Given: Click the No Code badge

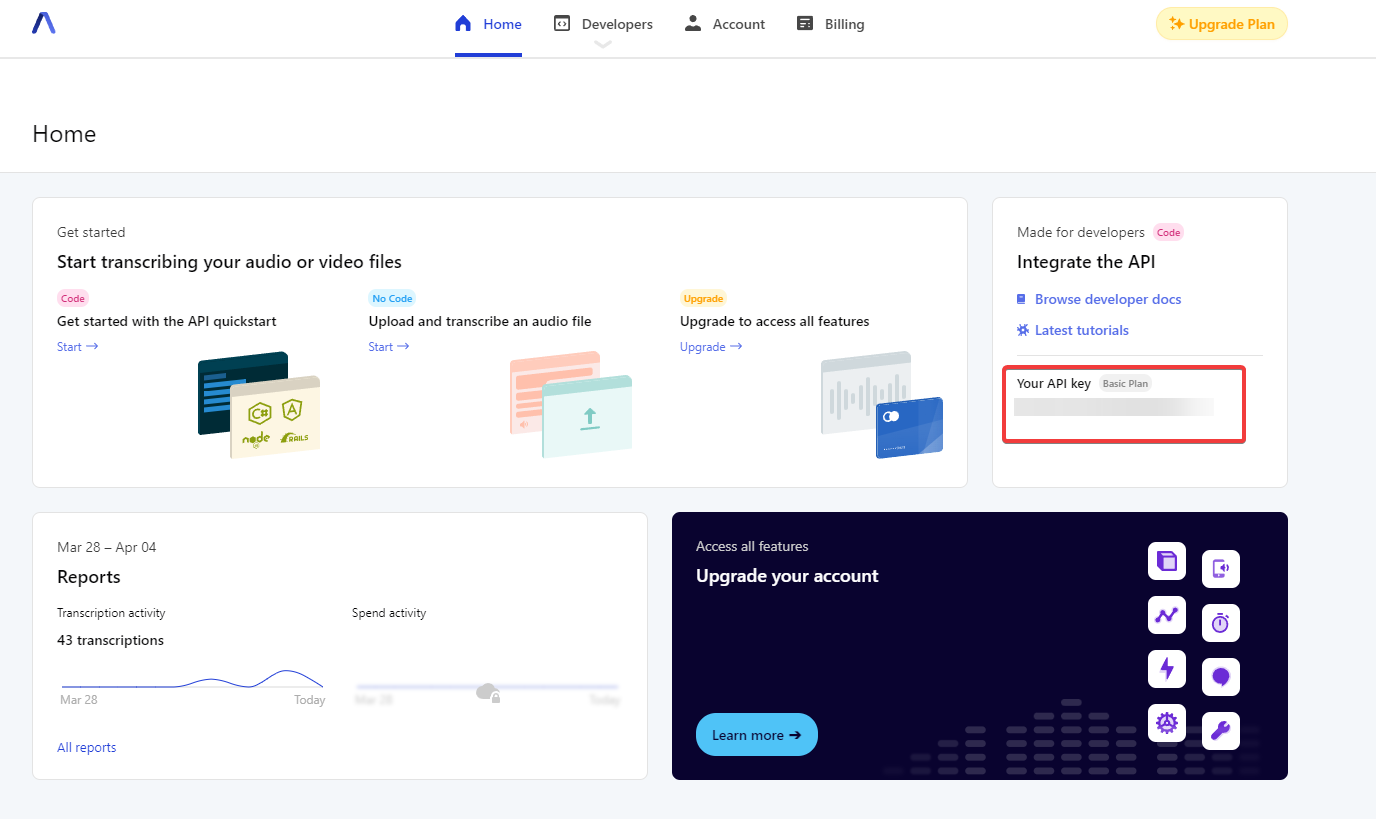Looking at the screenshot, I should pyautogui.click(x=392, y=298).
